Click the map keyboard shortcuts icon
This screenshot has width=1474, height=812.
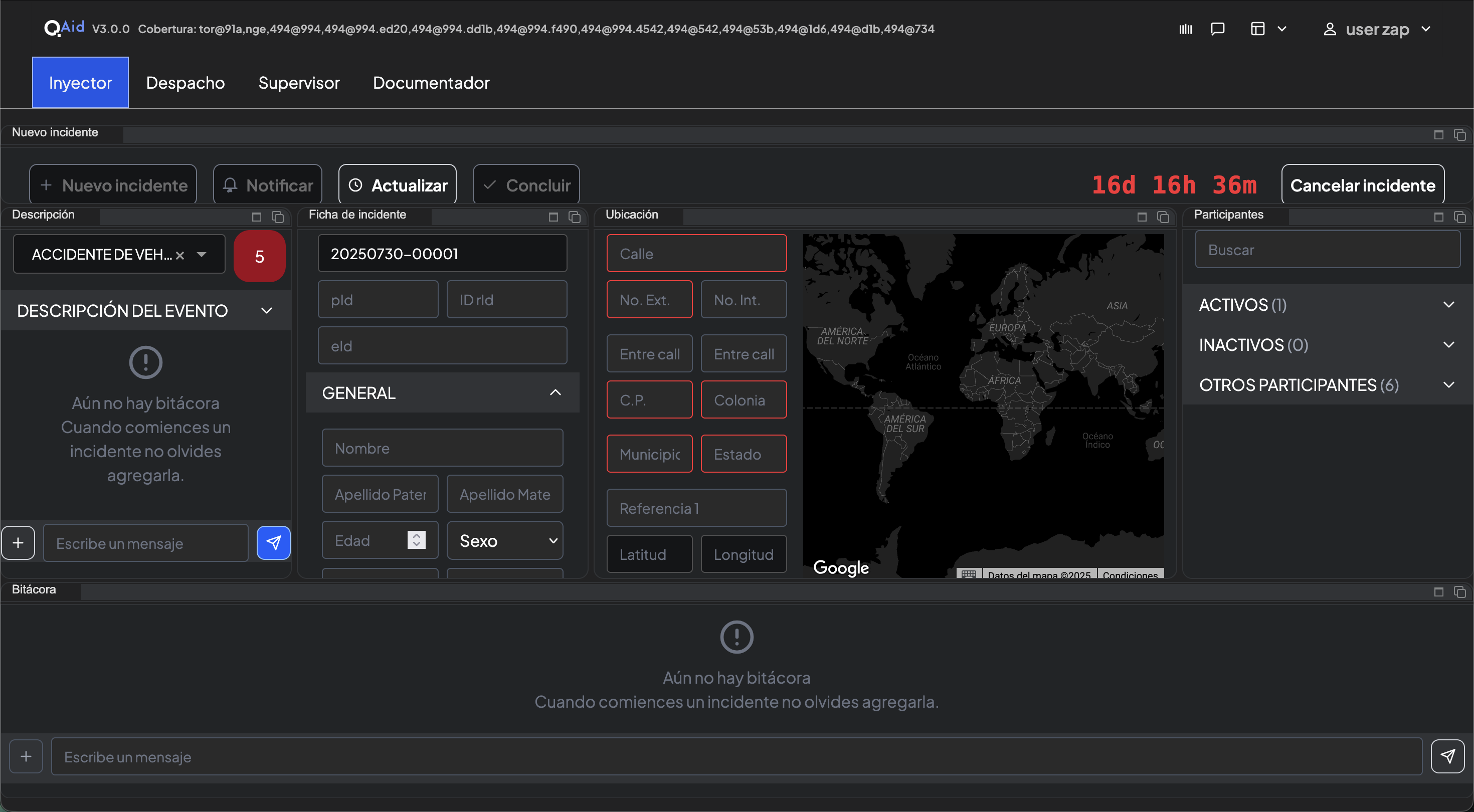pyautogui.click(x=969, y=574)
